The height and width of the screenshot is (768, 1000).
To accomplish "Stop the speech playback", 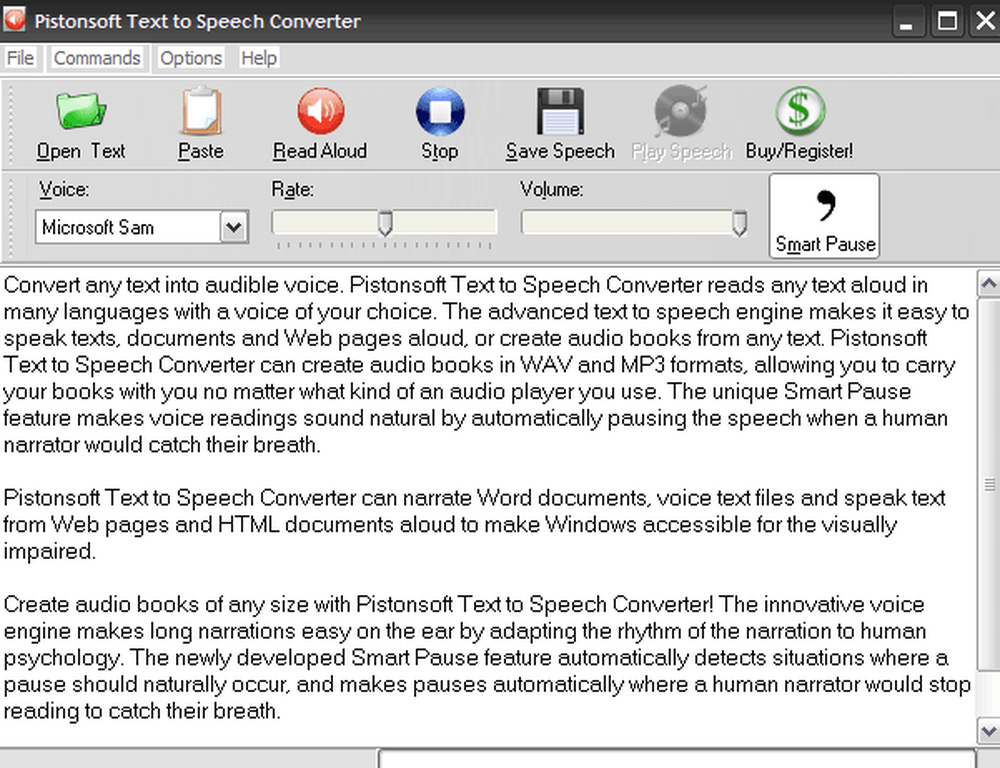I will (440, 124).
